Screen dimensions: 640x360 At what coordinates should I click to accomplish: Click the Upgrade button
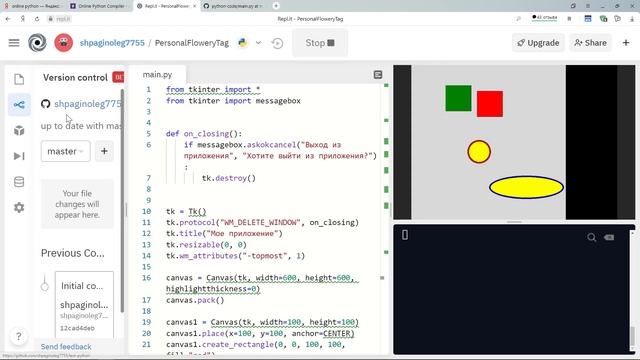[x=538, y=43]
